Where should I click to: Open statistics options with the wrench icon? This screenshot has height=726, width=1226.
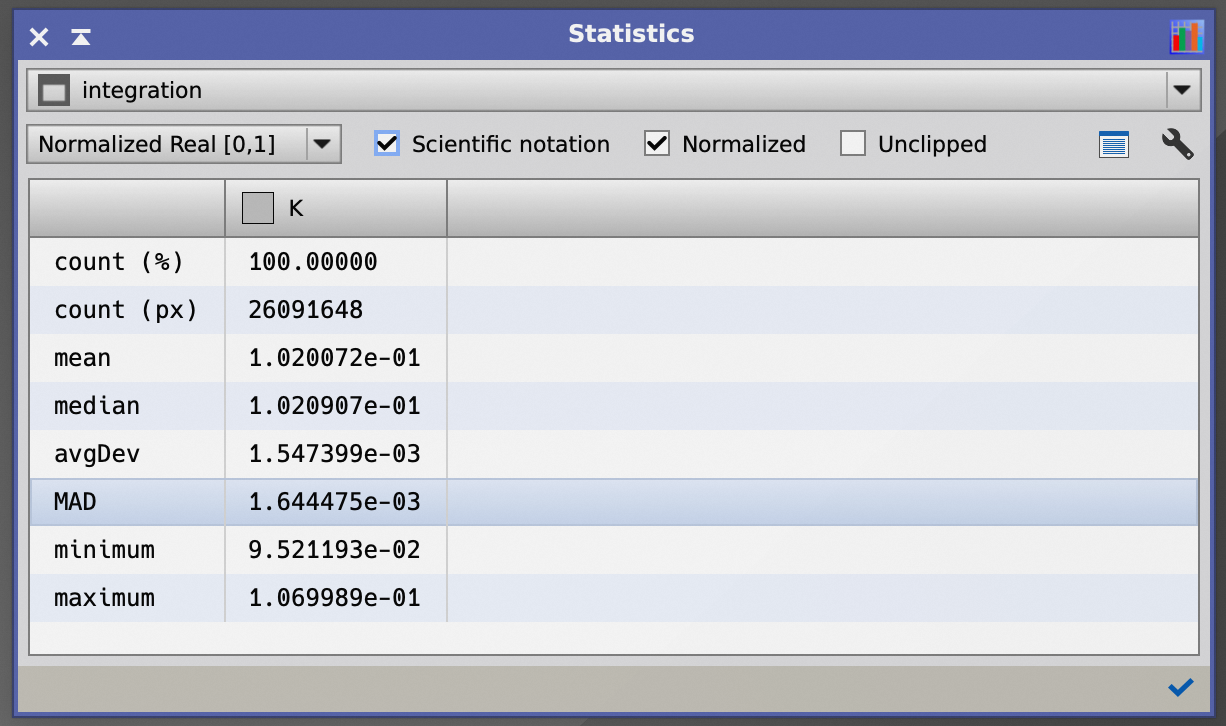1177,145
